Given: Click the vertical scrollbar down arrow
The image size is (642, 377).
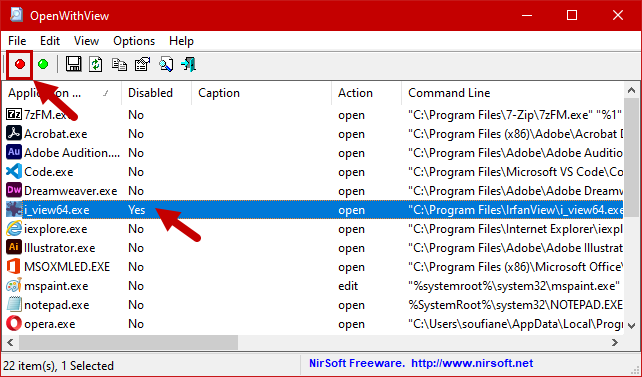Looking at the screenshot, I should 631,326.
